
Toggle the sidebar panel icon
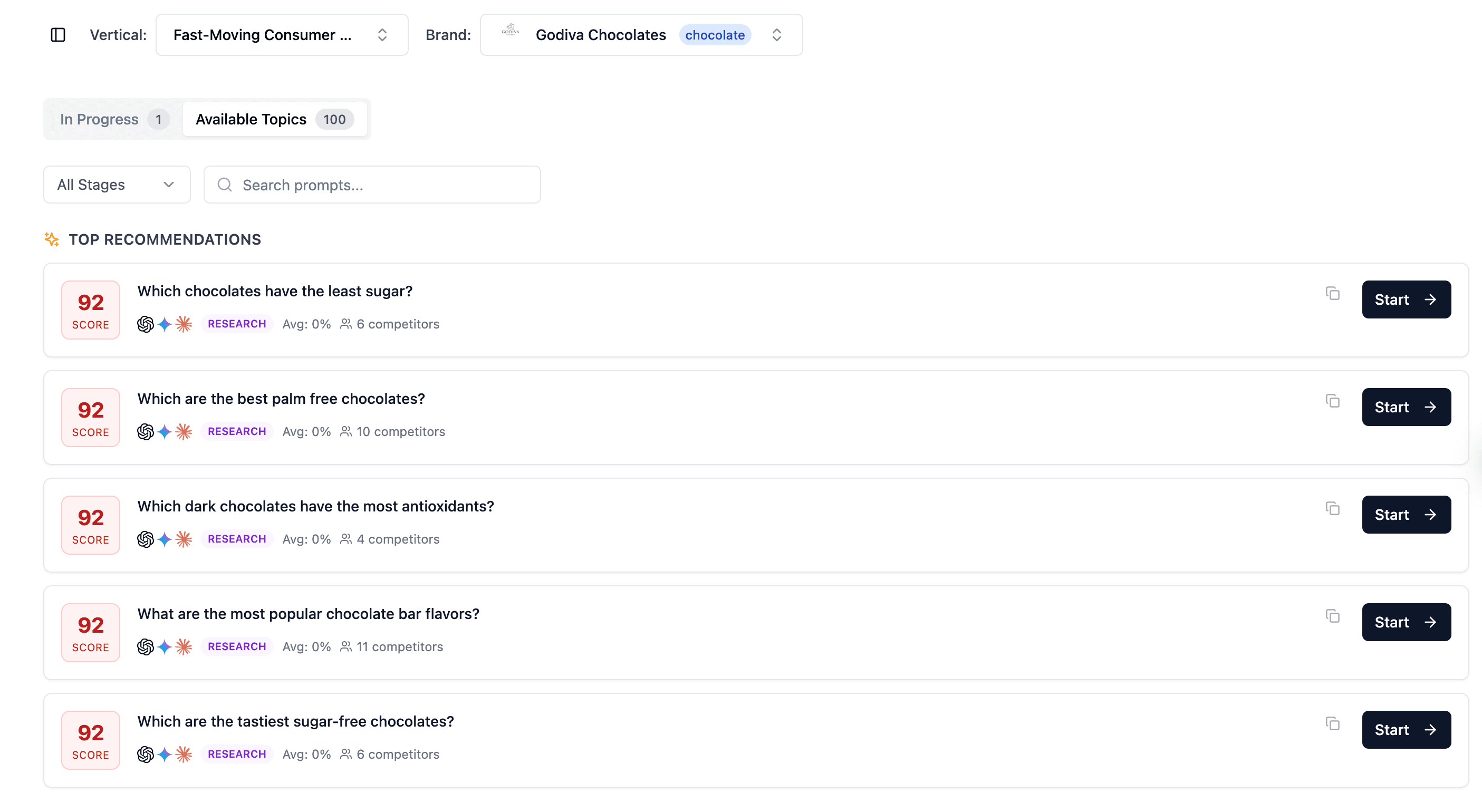coord(58,34)
